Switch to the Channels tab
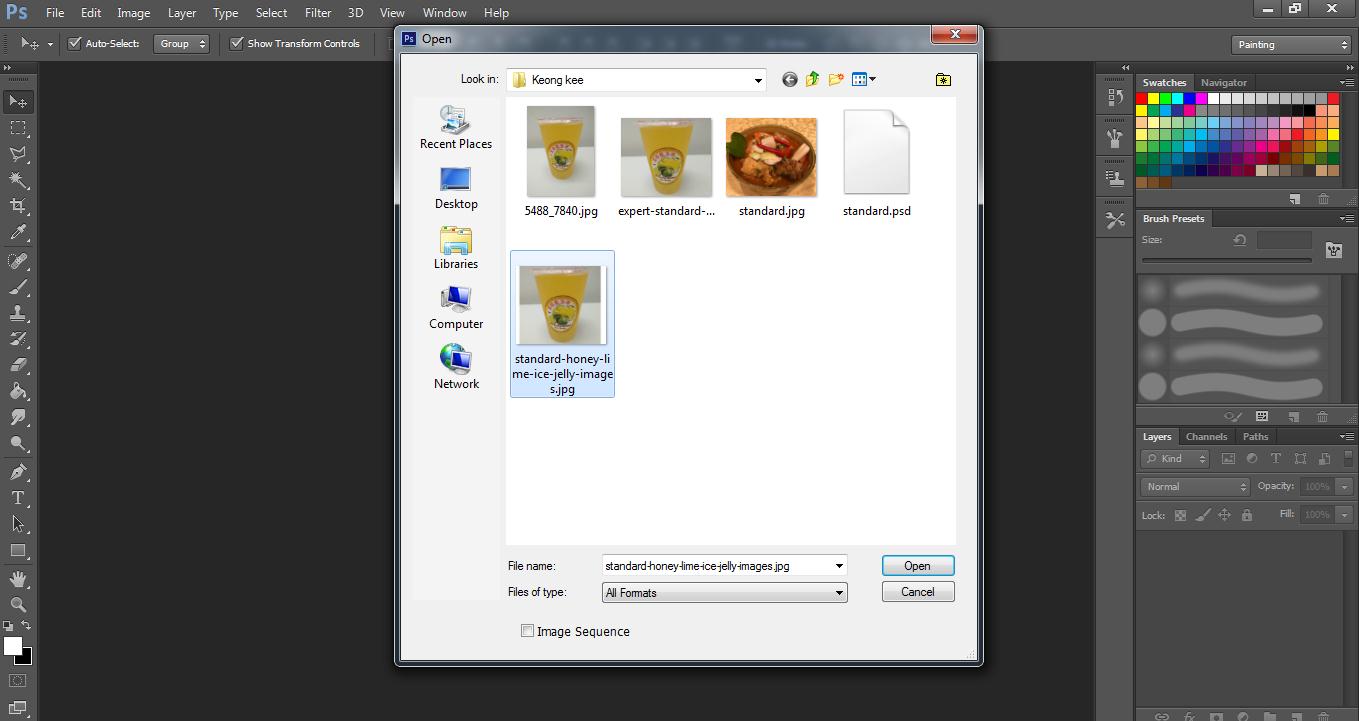This screenshot has height=721, width=1359. pos(1206,436)
